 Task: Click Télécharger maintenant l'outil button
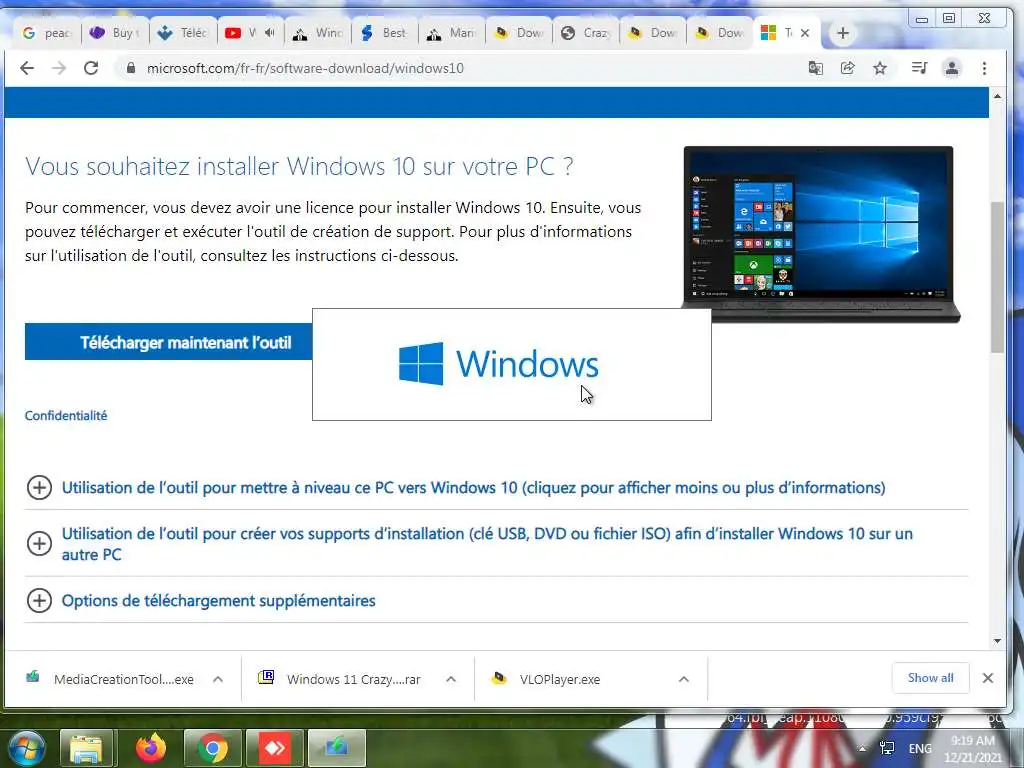pos(168,342)
